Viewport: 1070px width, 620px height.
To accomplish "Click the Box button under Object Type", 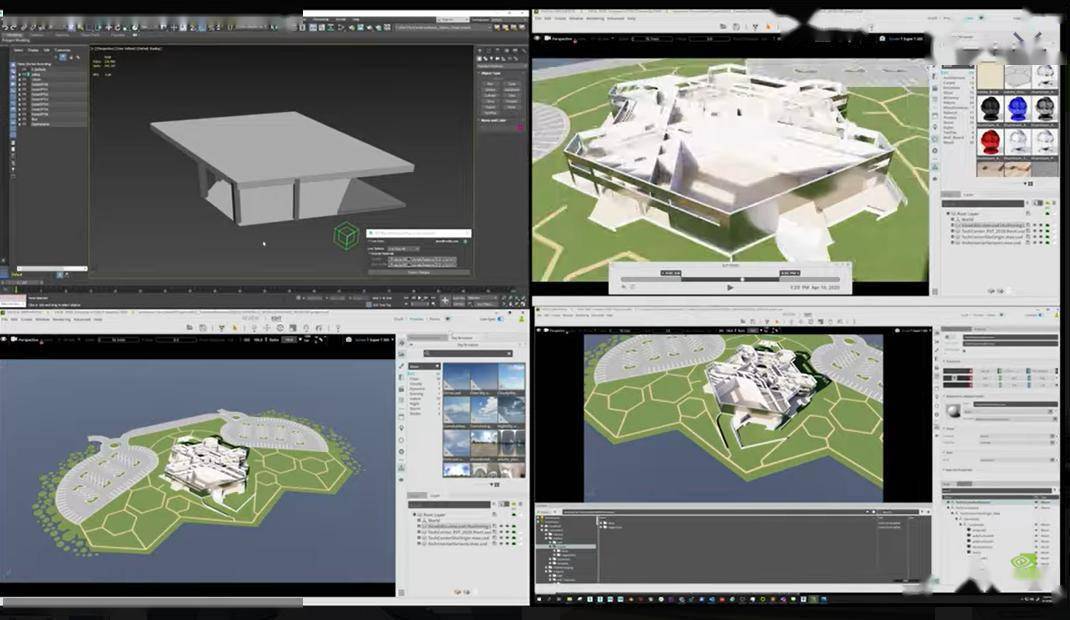I will (x=490, y=84).
